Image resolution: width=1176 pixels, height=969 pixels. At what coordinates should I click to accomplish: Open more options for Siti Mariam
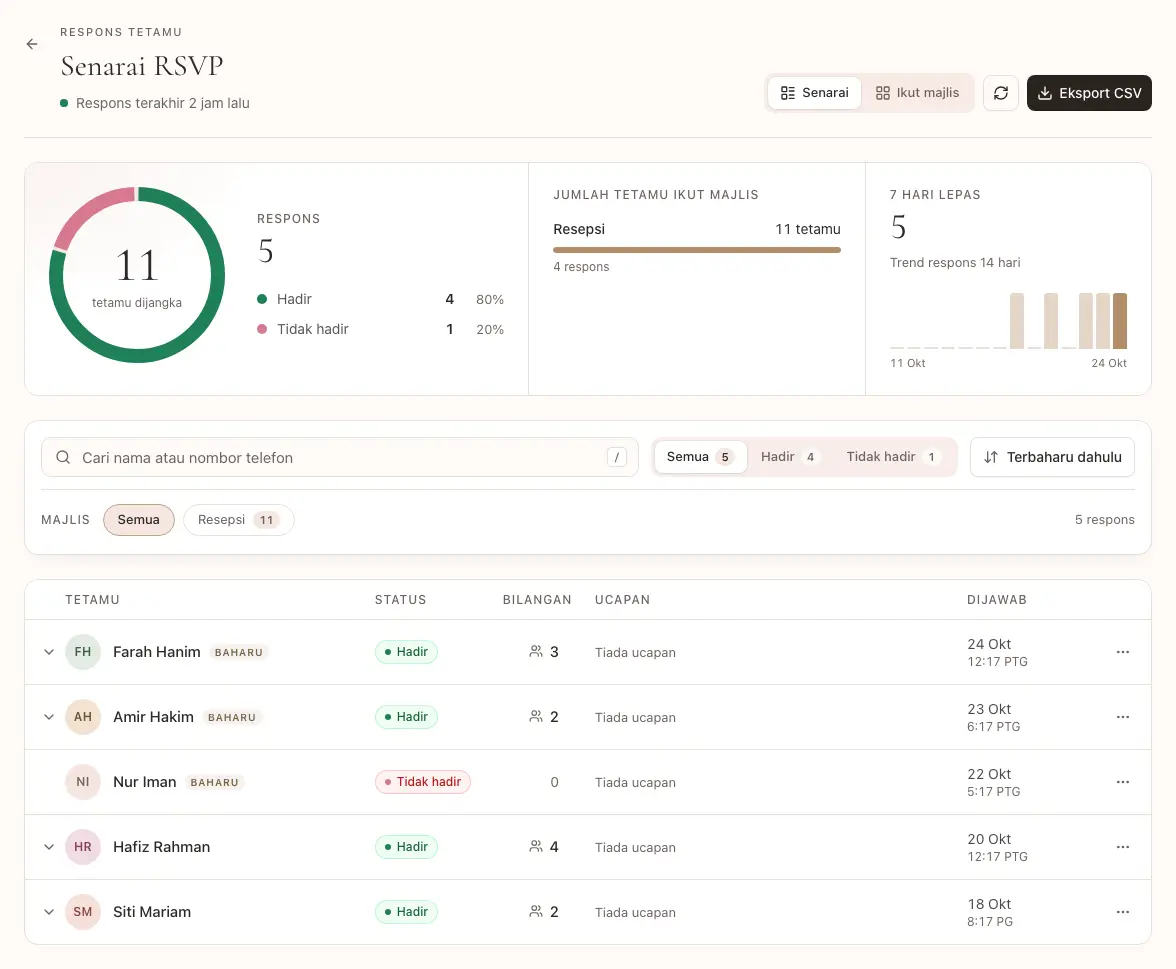tap(1123, 912)
